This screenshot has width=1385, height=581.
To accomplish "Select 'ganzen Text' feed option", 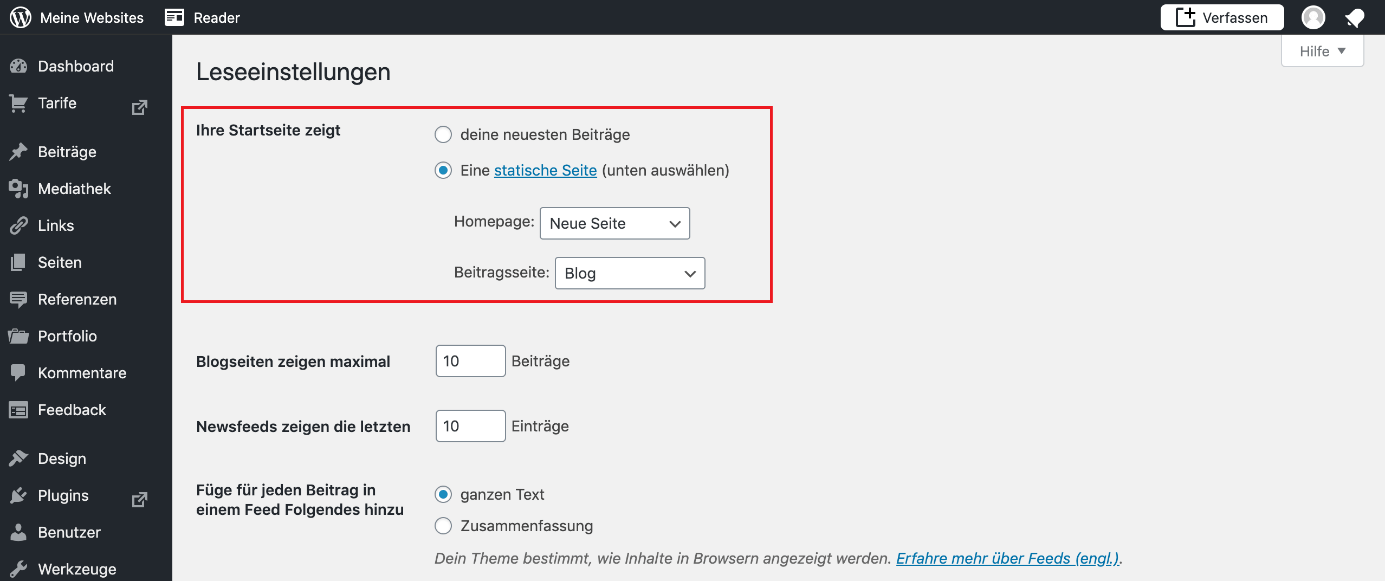I will tap(443, 494).
